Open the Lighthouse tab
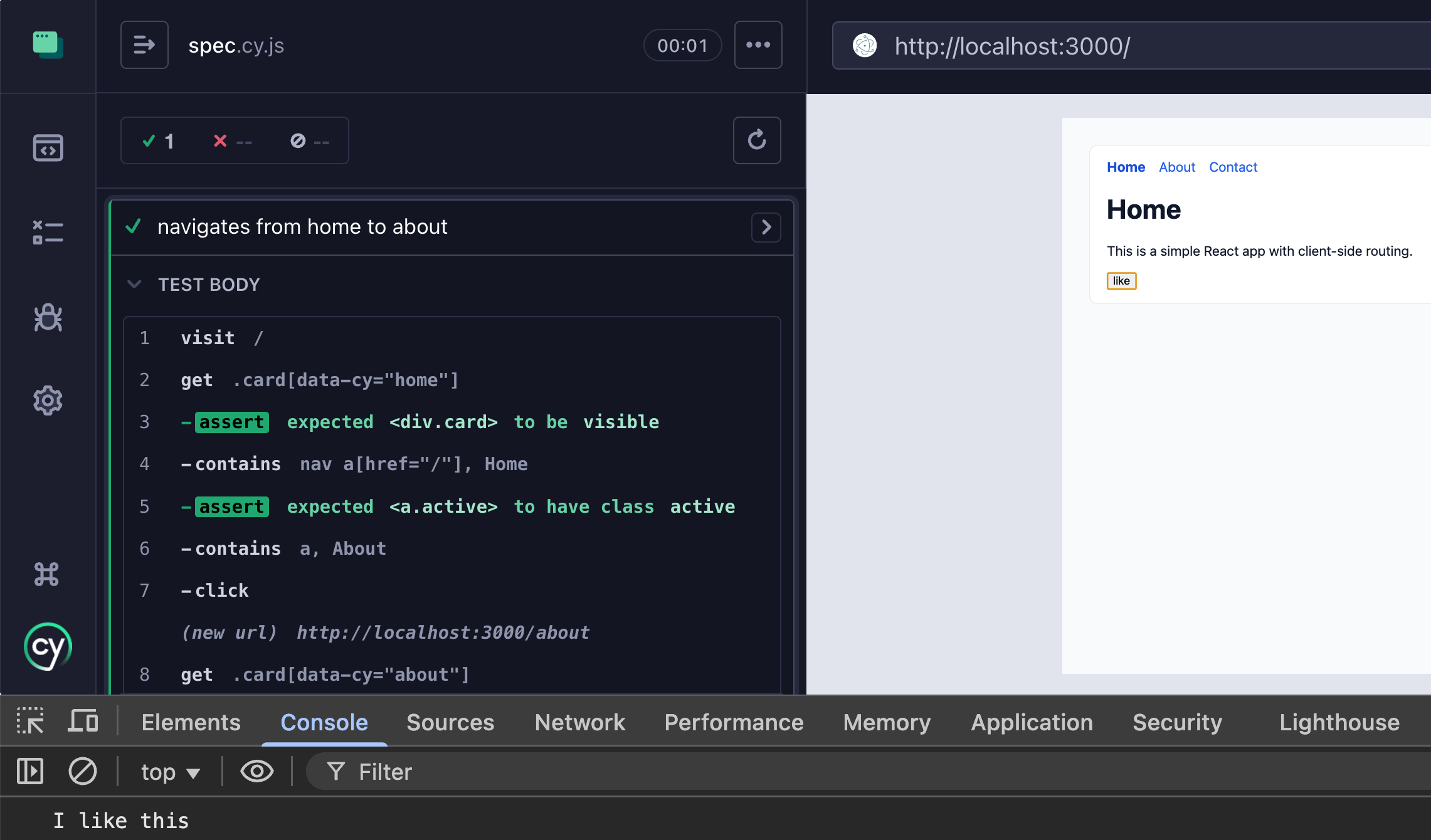Image resolution: width=1431 pixels, height=840 pixels. coord(1339,722)
